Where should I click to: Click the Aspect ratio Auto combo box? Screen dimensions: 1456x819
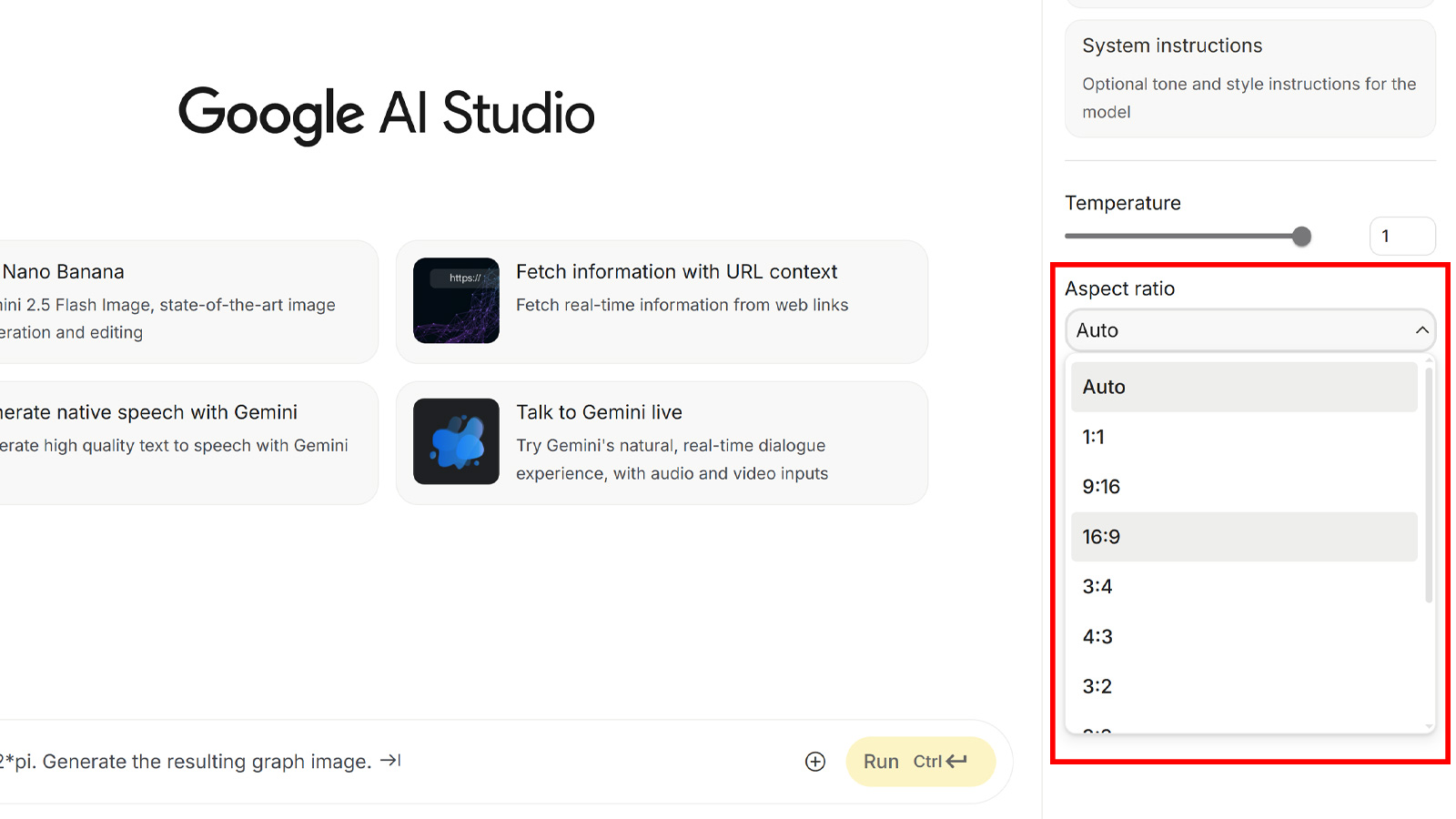1238,330
